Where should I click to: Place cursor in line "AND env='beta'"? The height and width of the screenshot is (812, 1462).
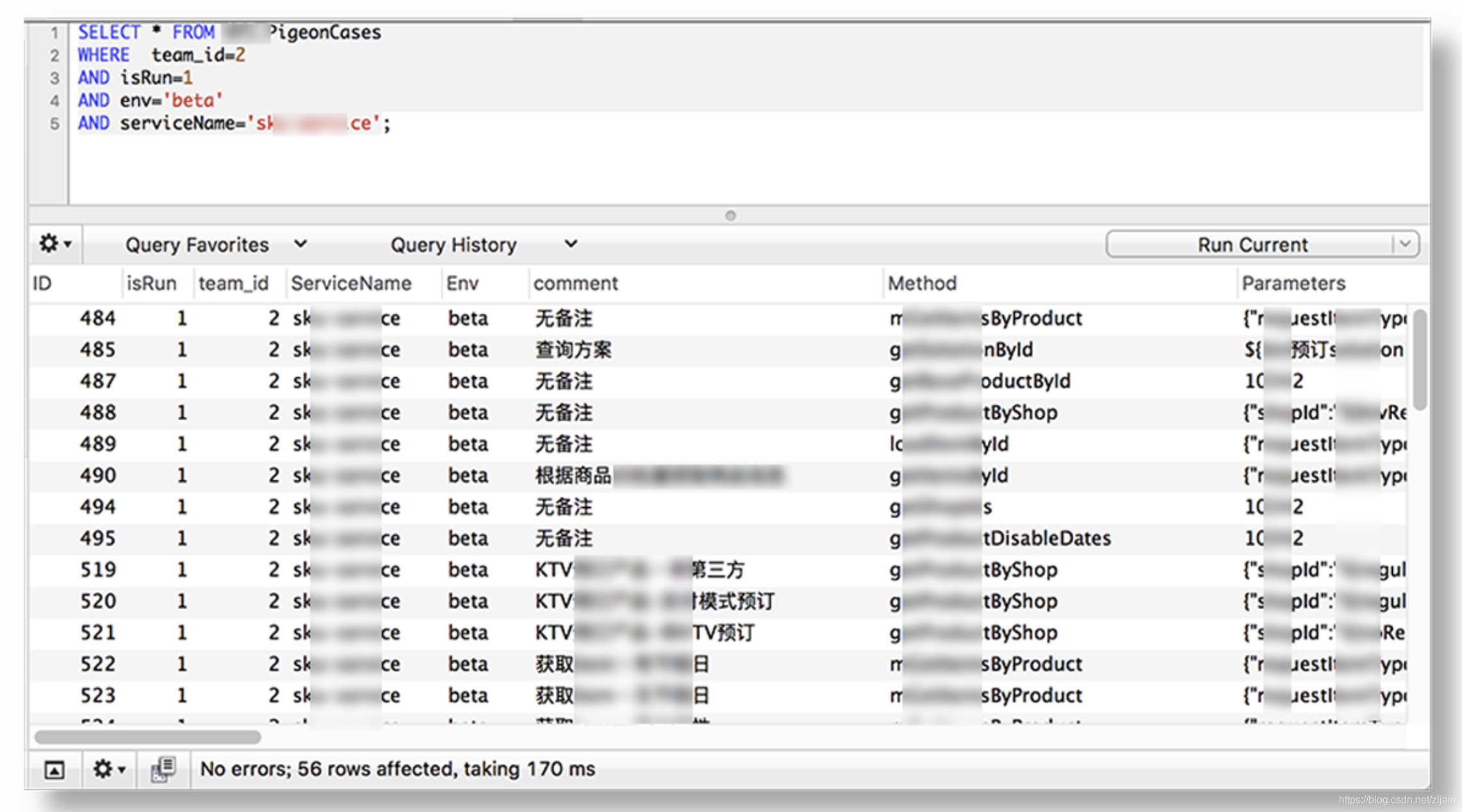point(150,101)
